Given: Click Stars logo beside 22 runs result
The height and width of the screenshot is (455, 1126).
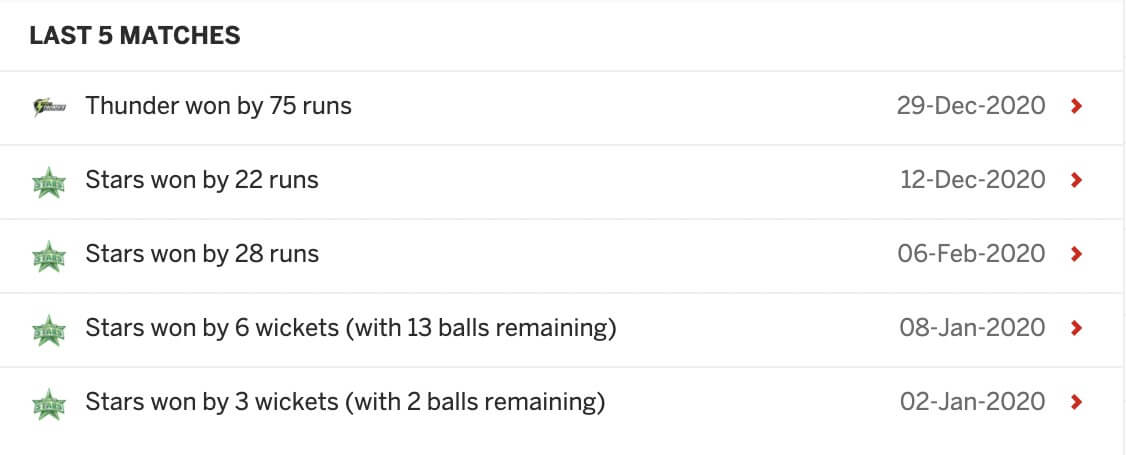Looking at the screenshot, I should 50,182.
